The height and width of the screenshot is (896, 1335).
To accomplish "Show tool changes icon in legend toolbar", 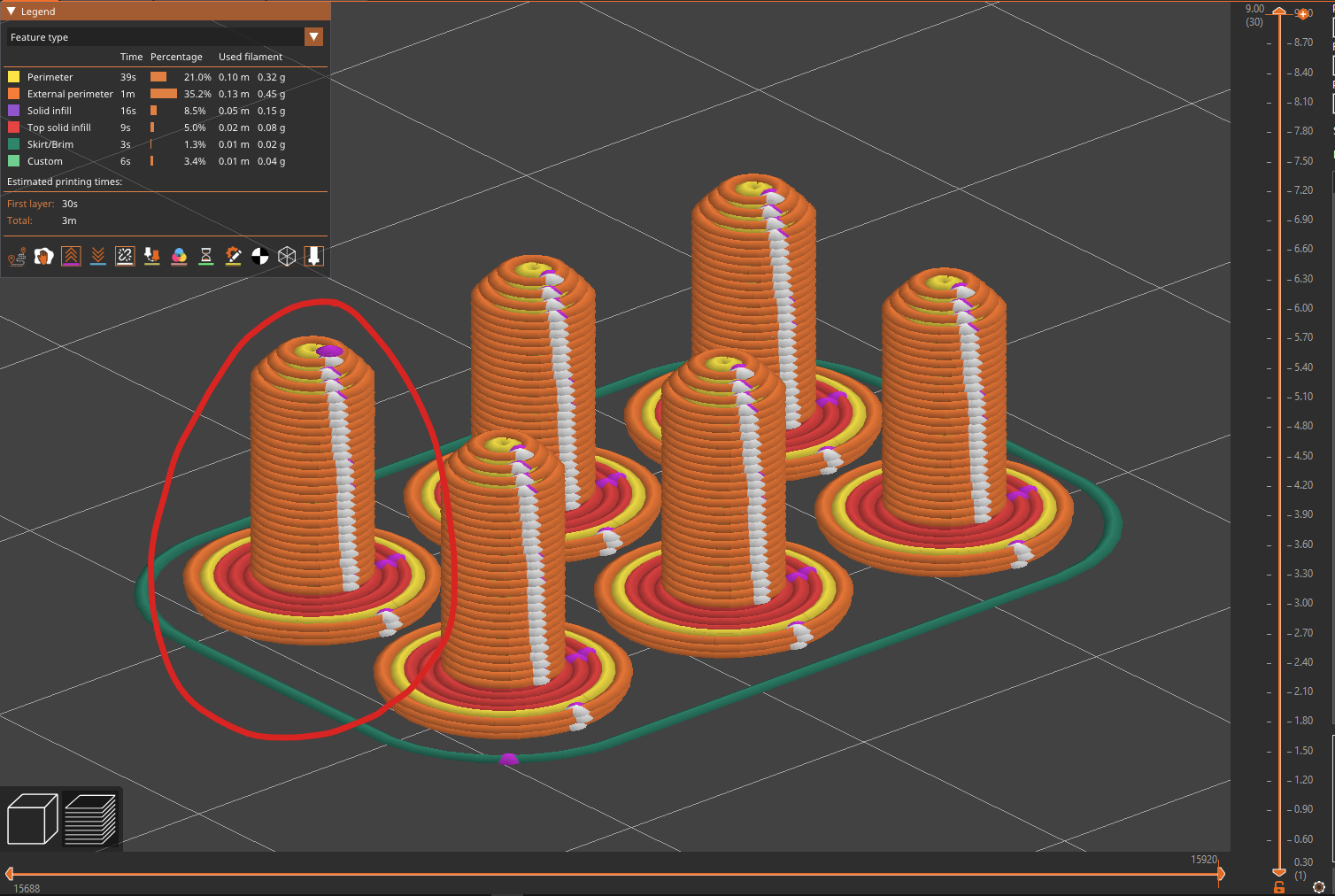I will (152, 257).
